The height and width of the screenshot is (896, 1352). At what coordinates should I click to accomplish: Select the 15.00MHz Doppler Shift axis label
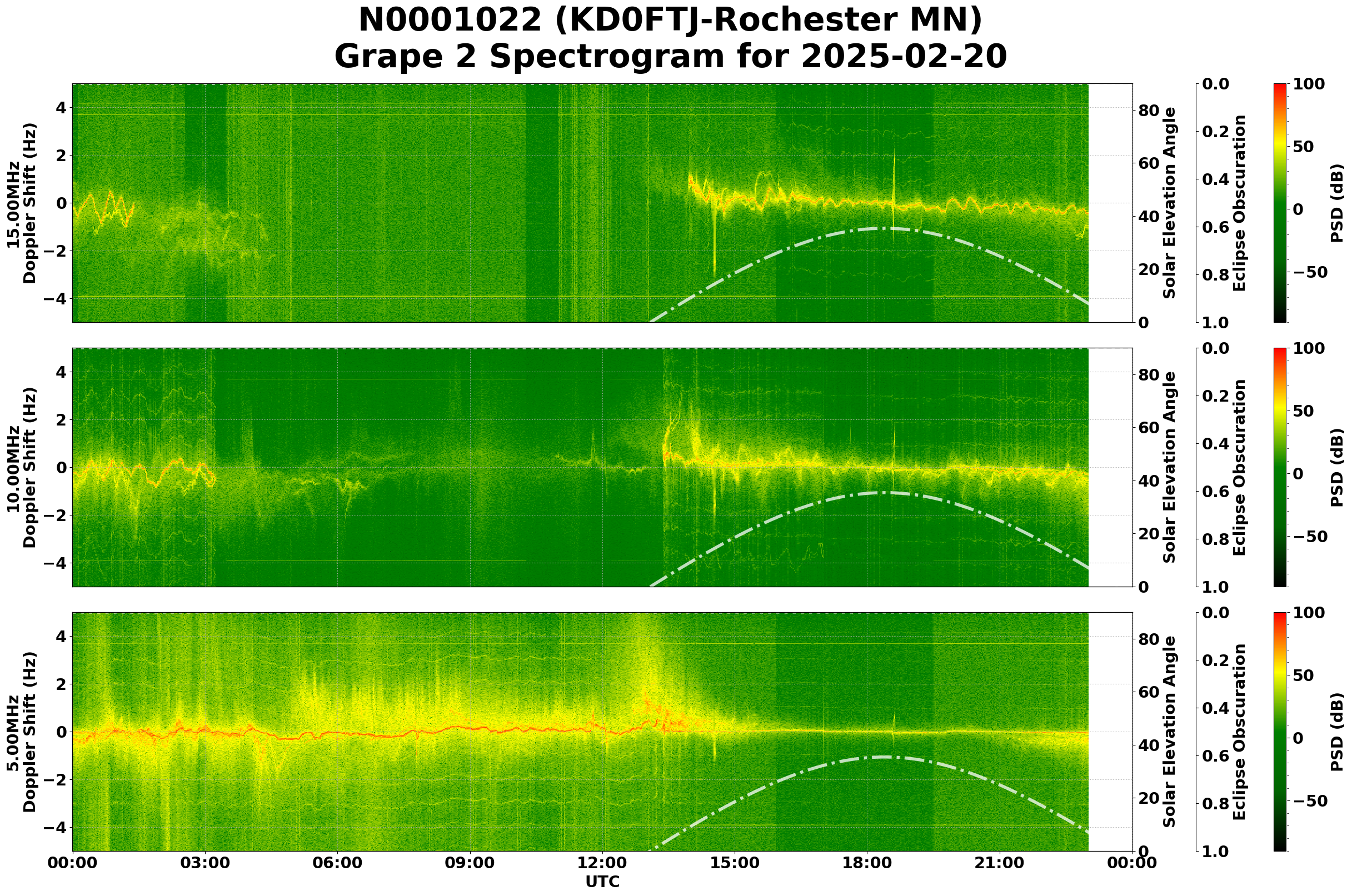21,203
